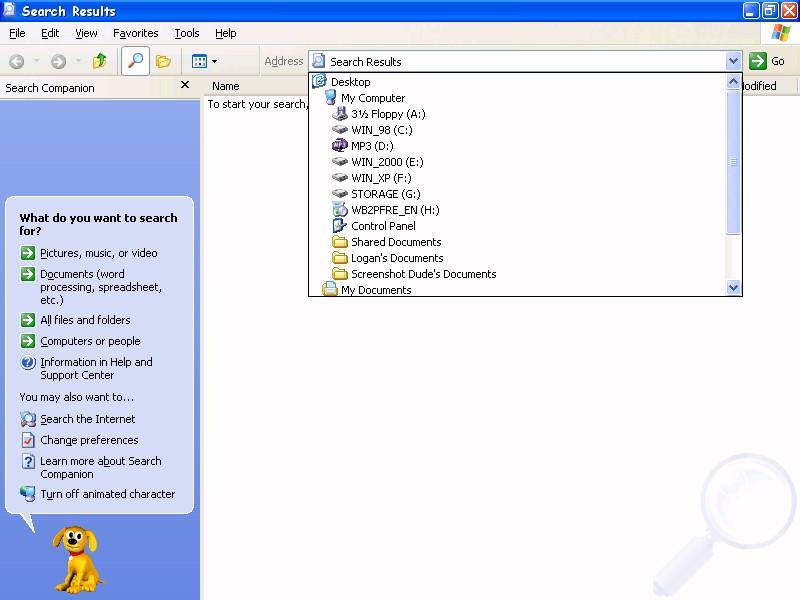Go back using the Back arrow button
The image size is (800, 600).
(x=16, y=62)
